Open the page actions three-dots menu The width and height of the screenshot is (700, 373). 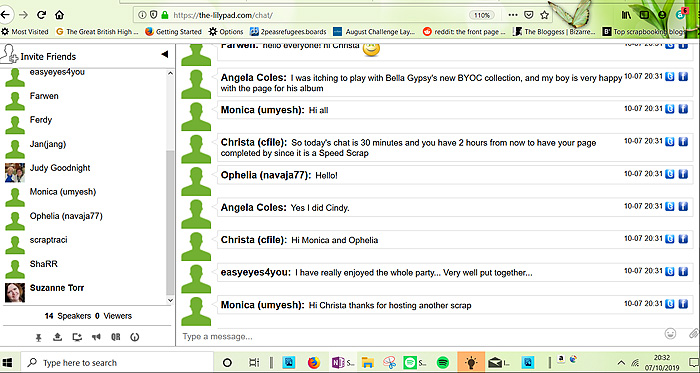tap(513, 15)
